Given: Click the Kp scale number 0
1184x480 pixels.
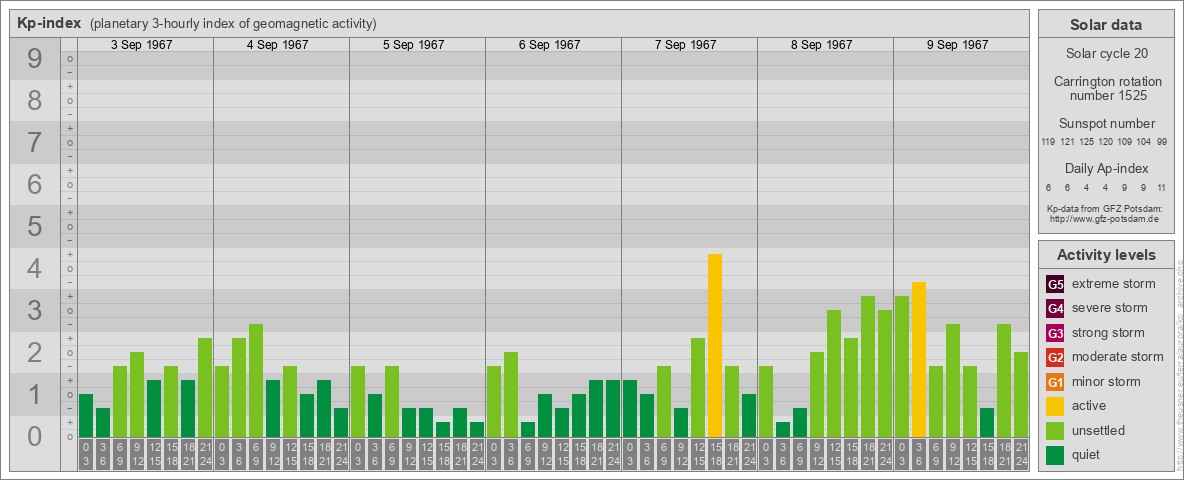Looking at the screenshot, I should coord(35,435).
